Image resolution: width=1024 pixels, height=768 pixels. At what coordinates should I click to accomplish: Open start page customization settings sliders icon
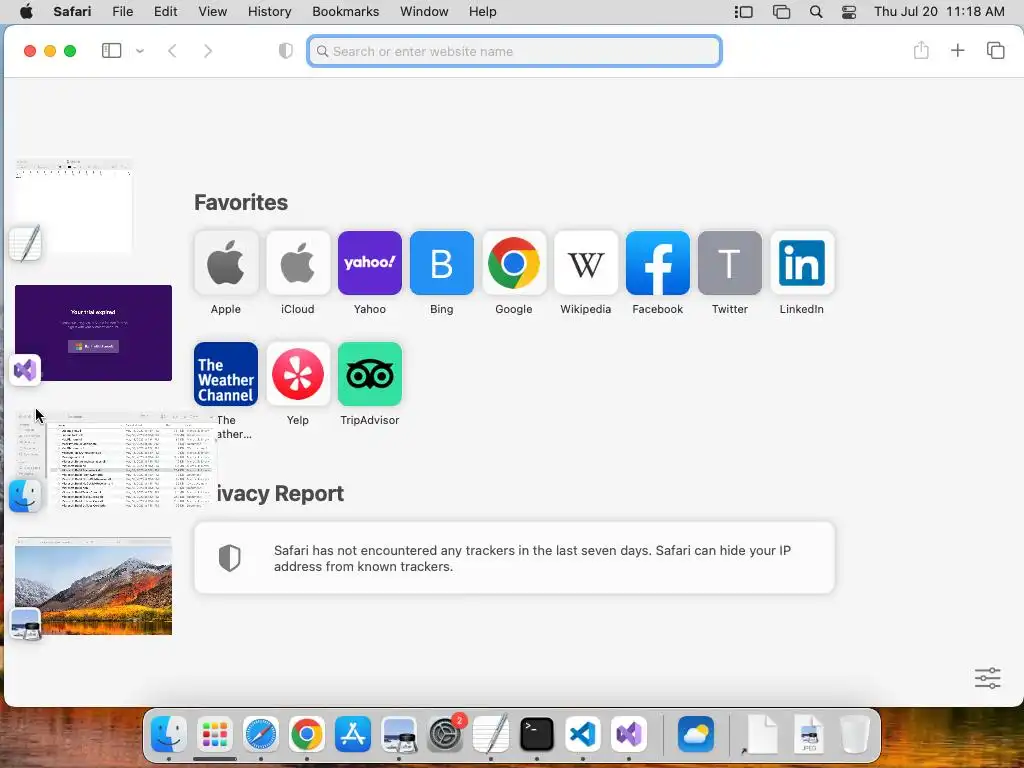987,678
